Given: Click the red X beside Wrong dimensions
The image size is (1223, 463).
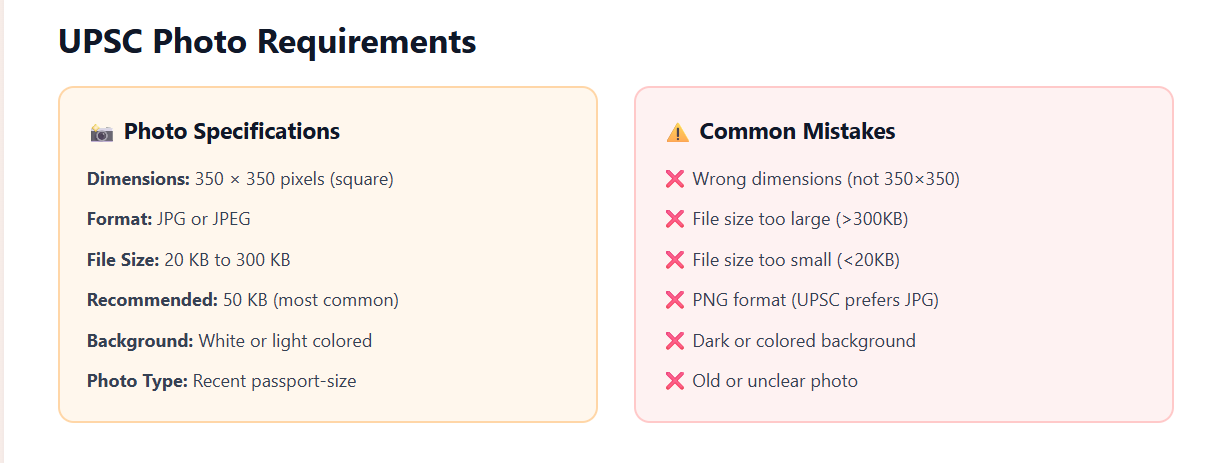Looking at the screenshot, I should pos(674,179).
